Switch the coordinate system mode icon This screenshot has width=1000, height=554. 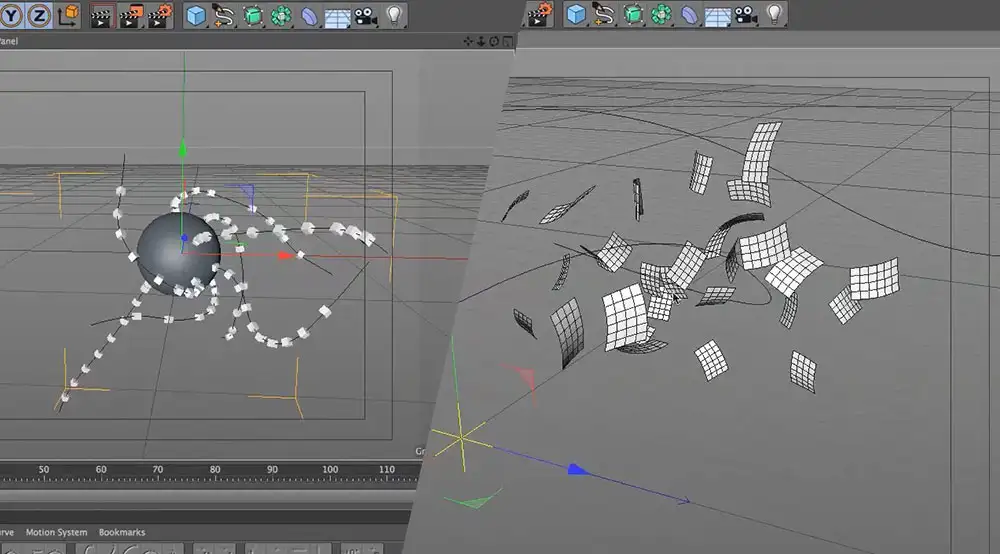[x=68, y=15]
